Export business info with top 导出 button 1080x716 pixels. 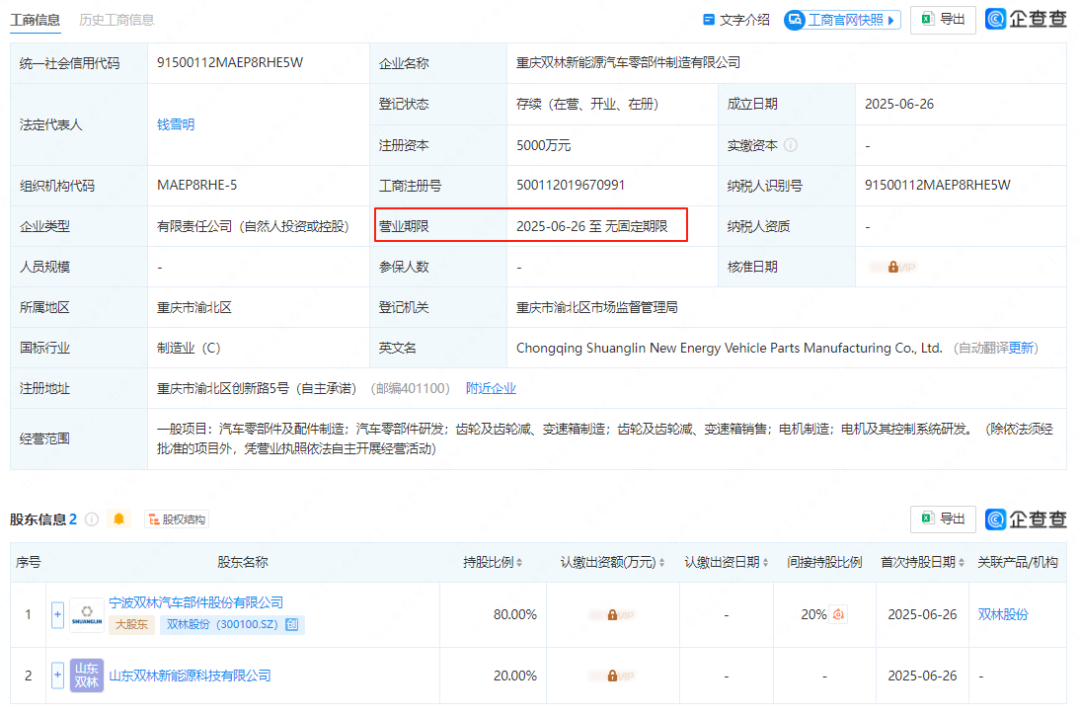click(943, 19)
